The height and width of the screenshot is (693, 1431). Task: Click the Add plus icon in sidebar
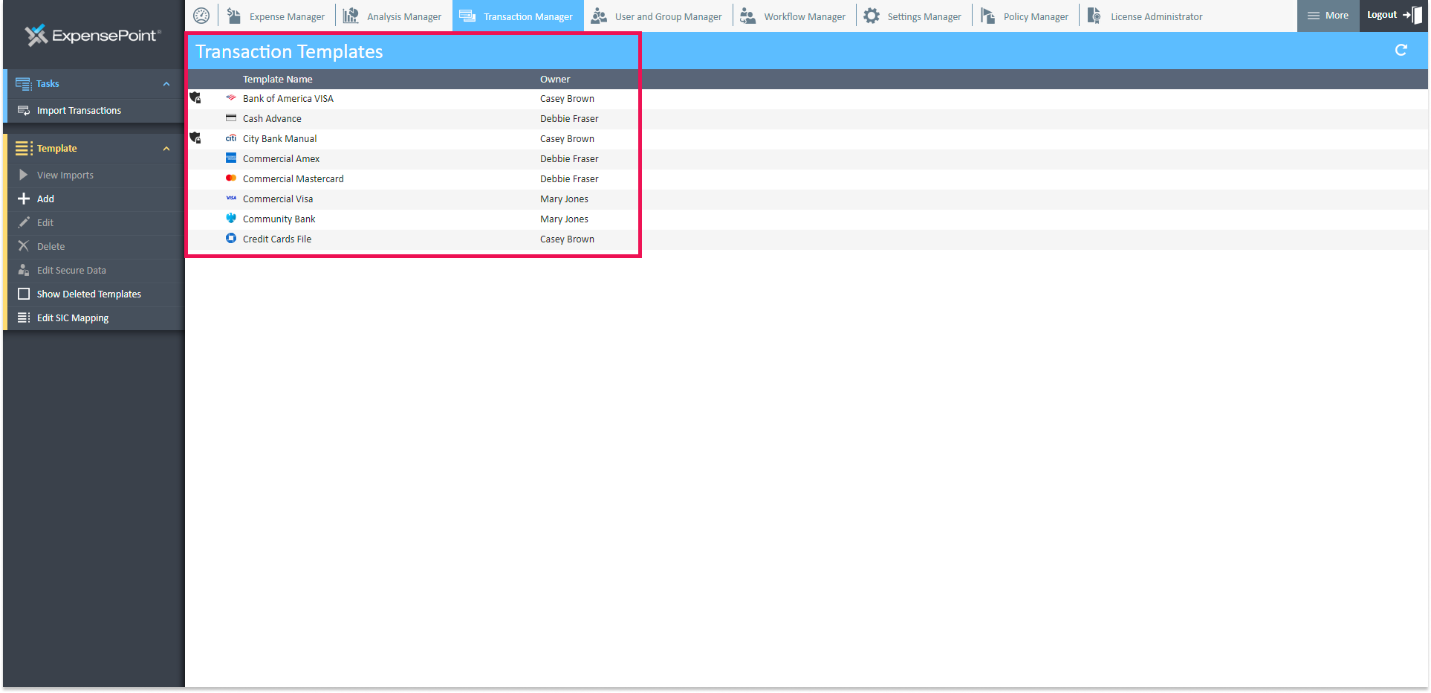[24, 199]
